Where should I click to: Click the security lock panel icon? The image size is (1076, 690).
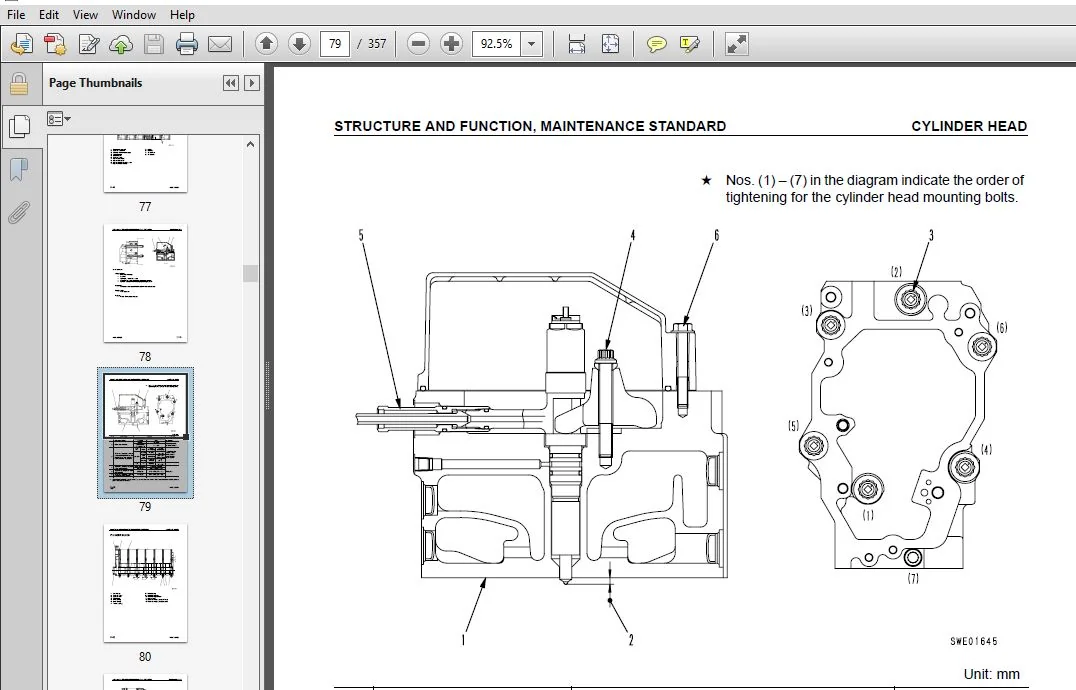[19, 84]
